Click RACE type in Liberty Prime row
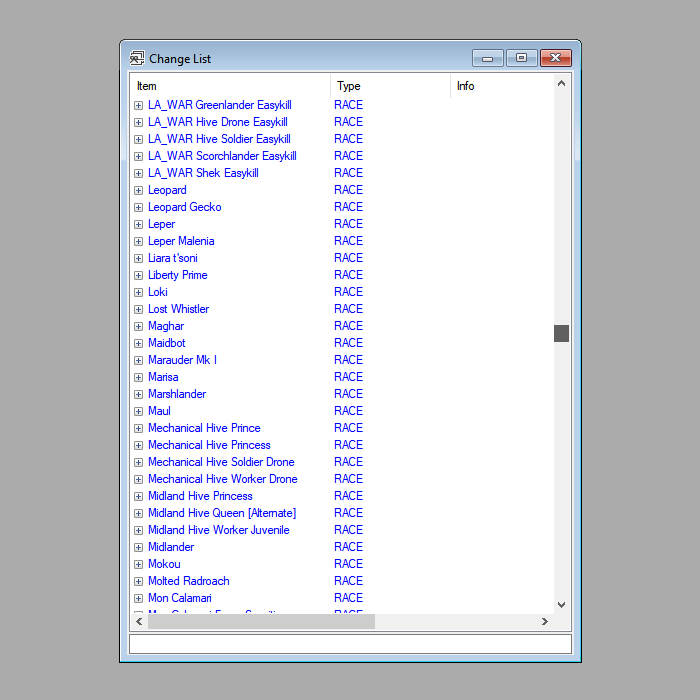This screenshot has width=700, height=700. coord(348,275)
